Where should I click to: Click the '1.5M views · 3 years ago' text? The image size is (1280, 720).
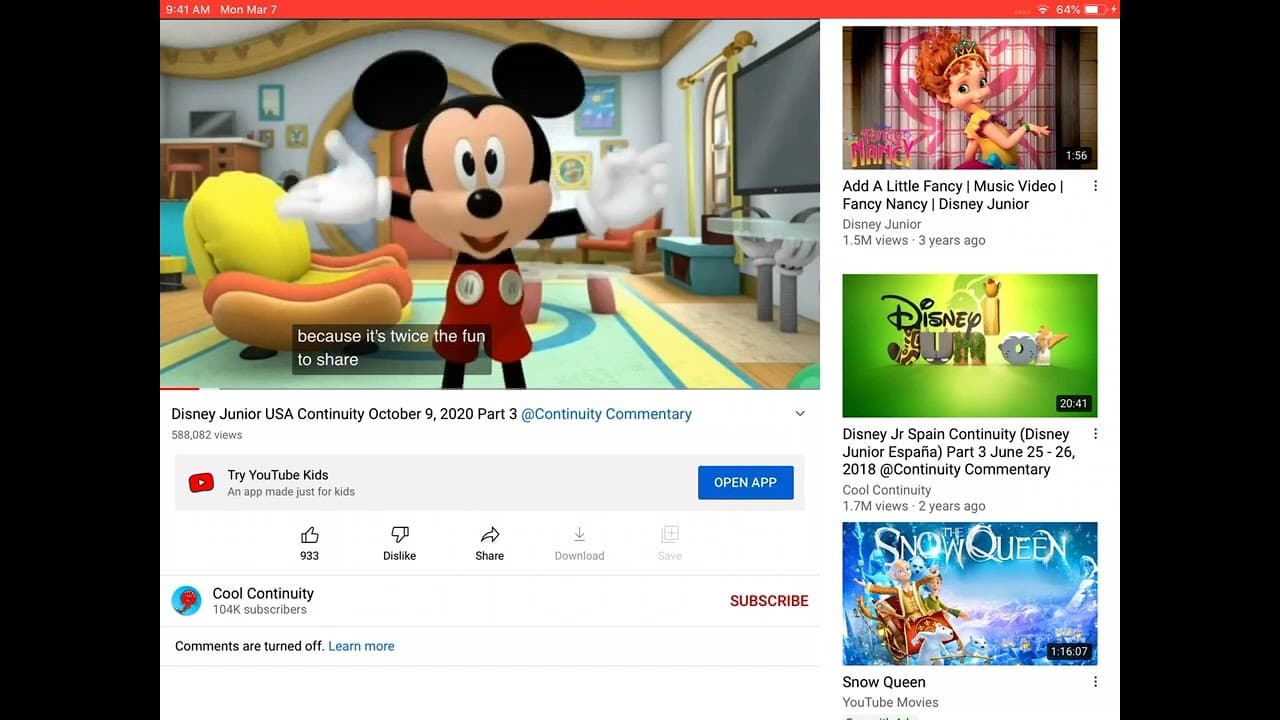pyautogui.click(x=914, y=240)
